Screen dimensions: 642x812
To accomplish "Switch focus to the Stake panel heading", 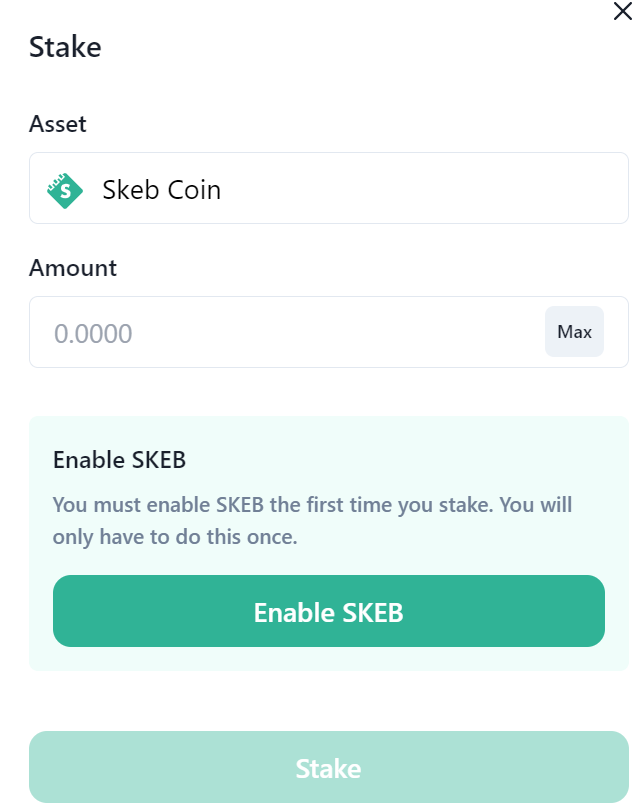I will pos(65,47).
